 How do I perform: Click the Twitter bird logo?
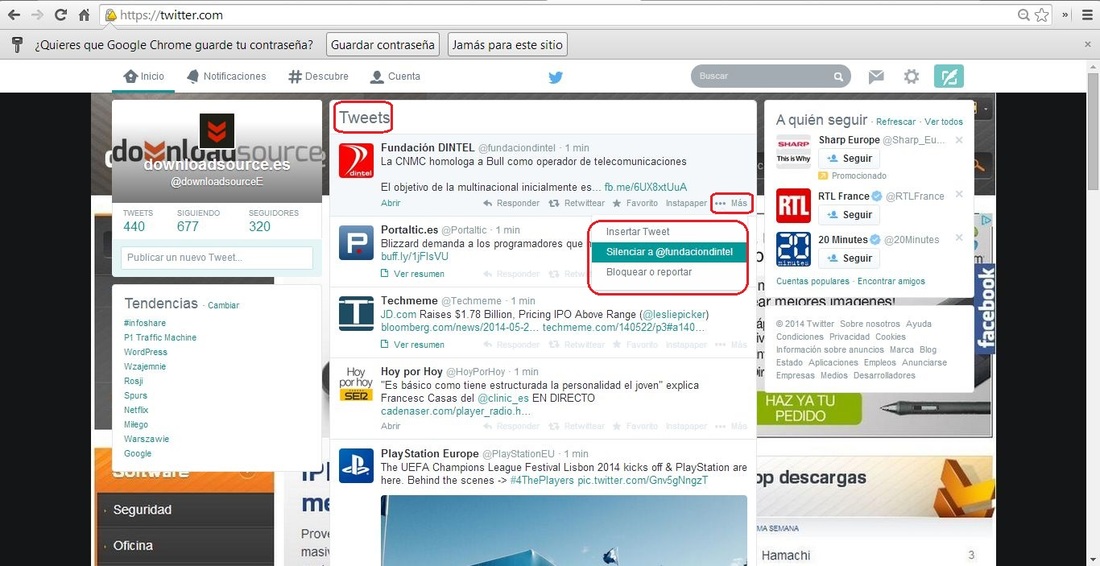tap(556, 76)
